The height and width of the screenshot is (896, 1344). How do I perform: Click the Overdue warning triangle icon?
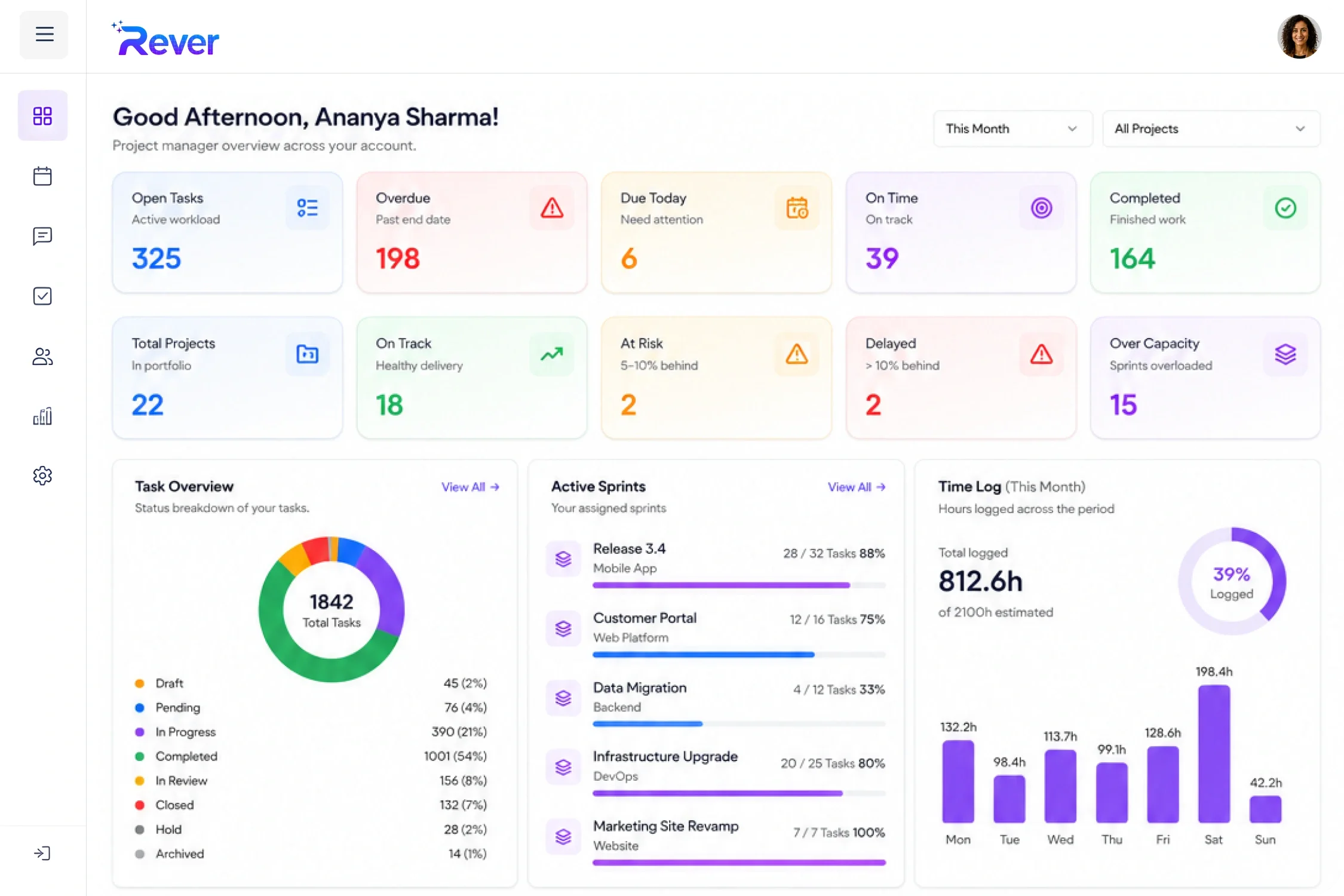click(x=552, y=208)
